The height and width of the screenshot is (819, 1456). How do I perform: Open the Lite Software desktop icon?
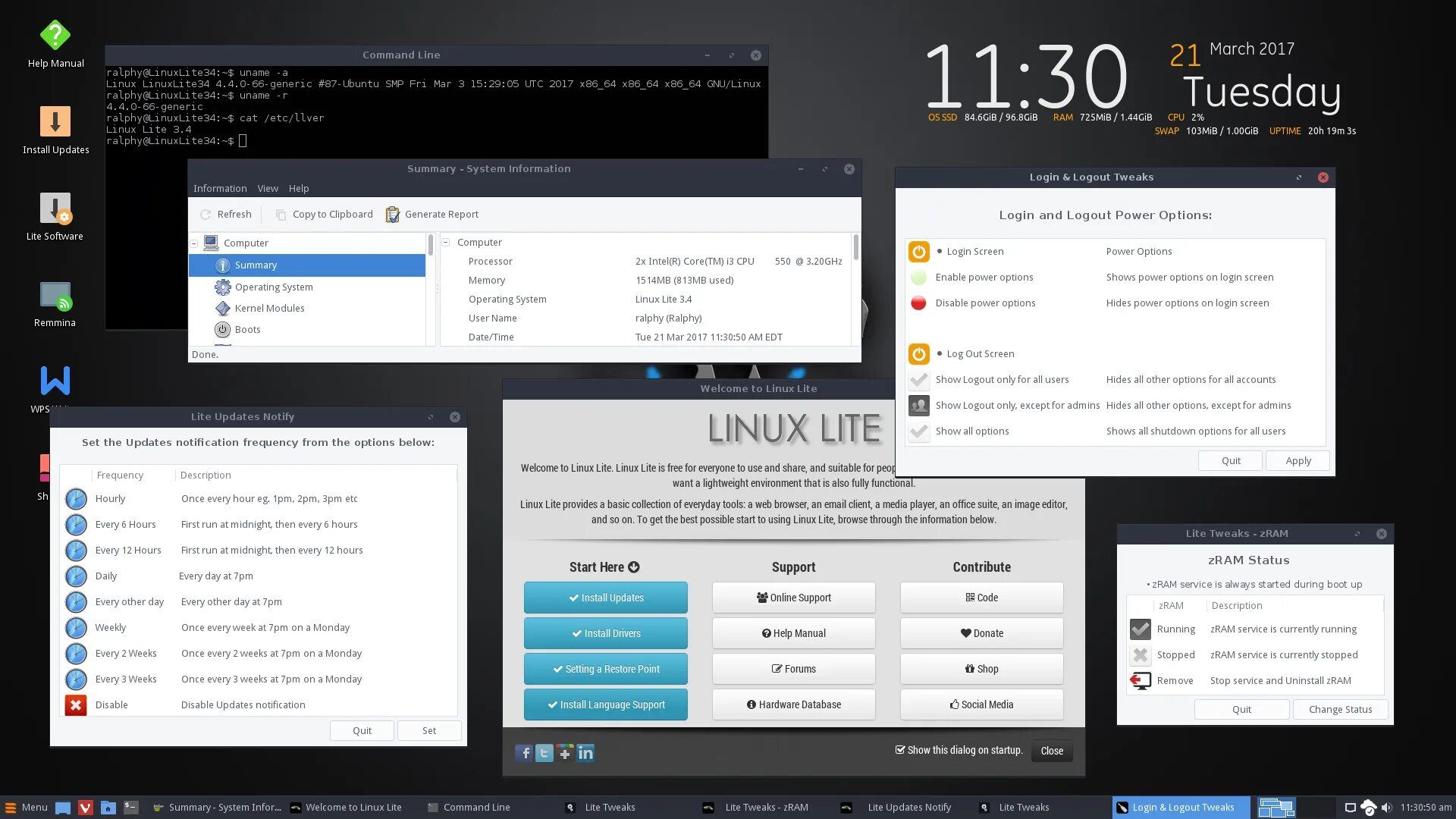point(55,217)
